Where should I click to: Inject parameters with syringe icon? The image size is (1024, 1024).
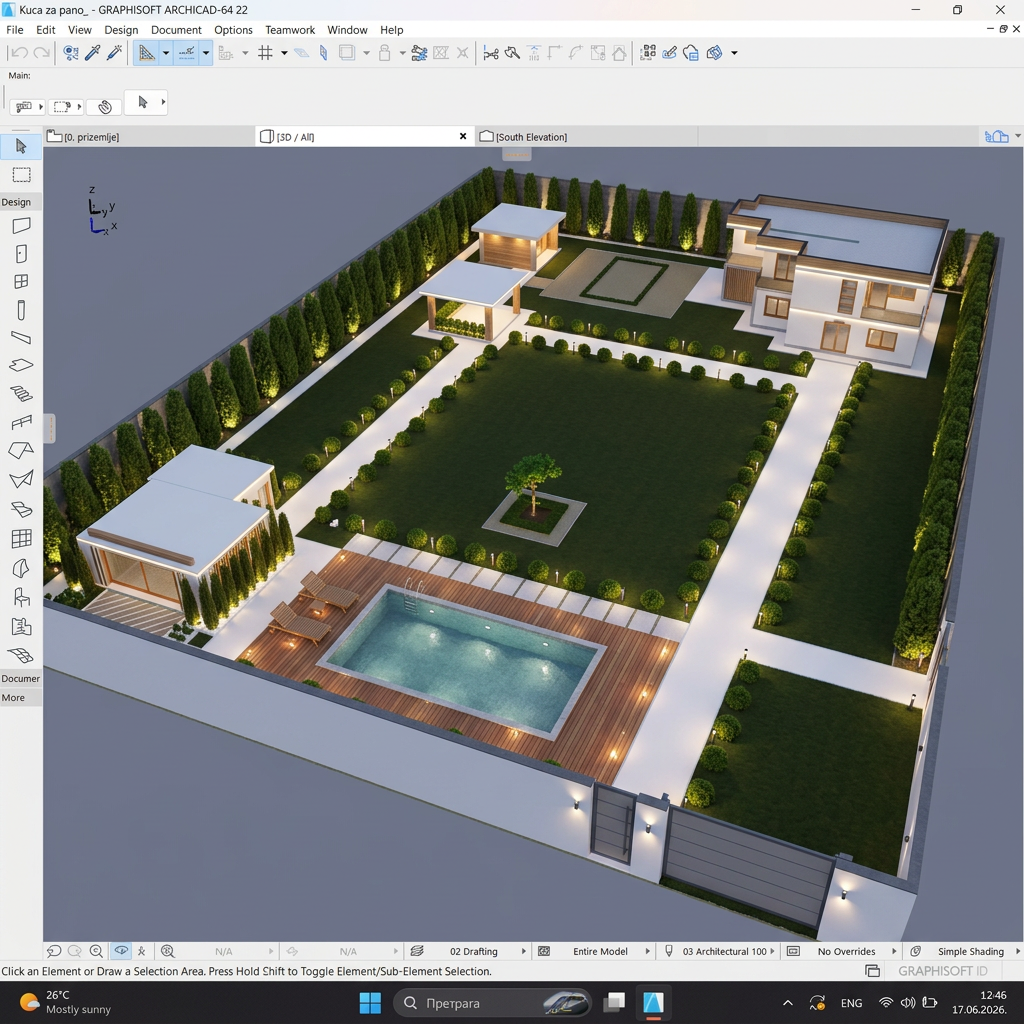(x=114, y=53)
